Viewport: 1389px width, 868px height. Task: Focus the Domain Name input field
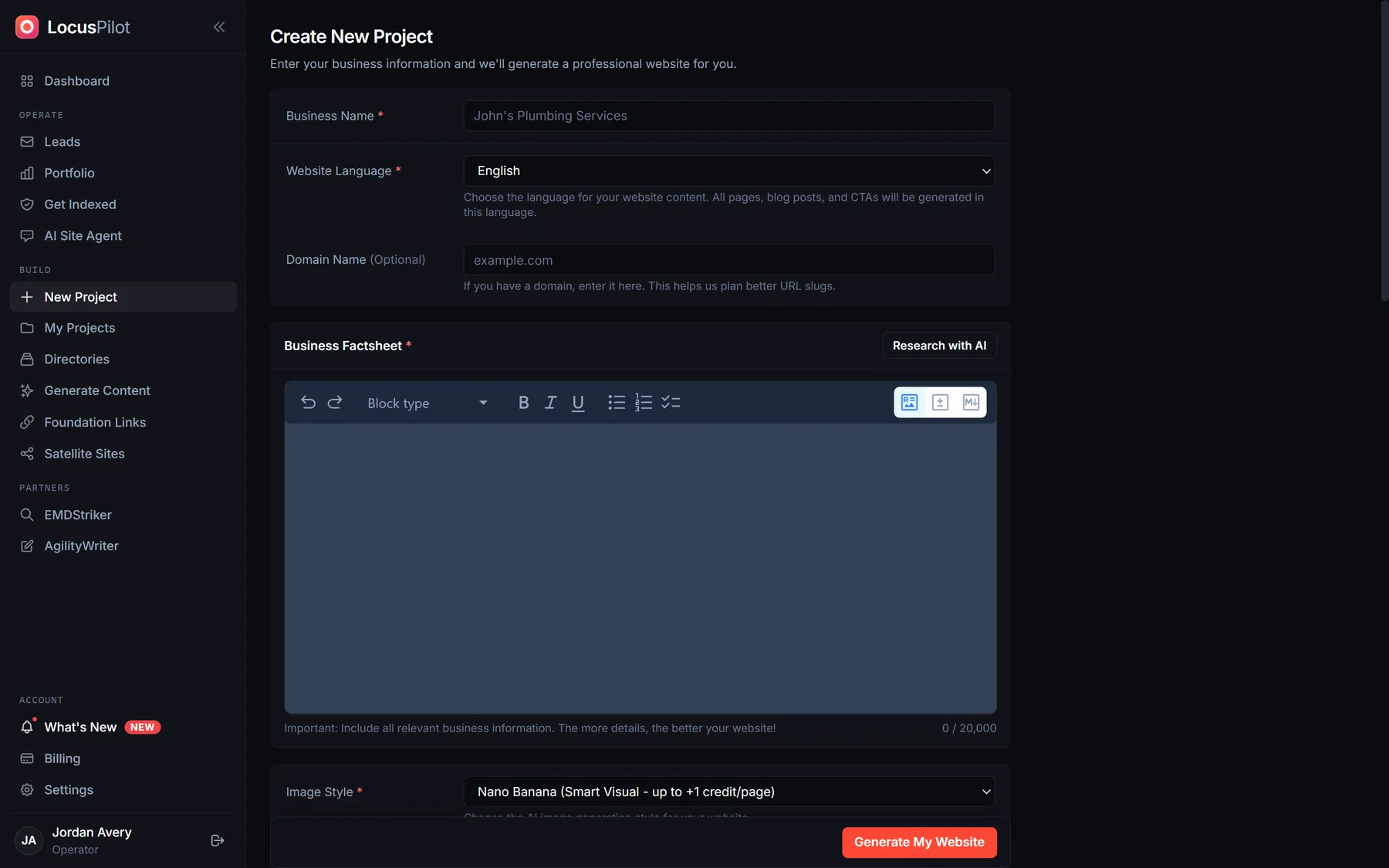tap(728, 260)
